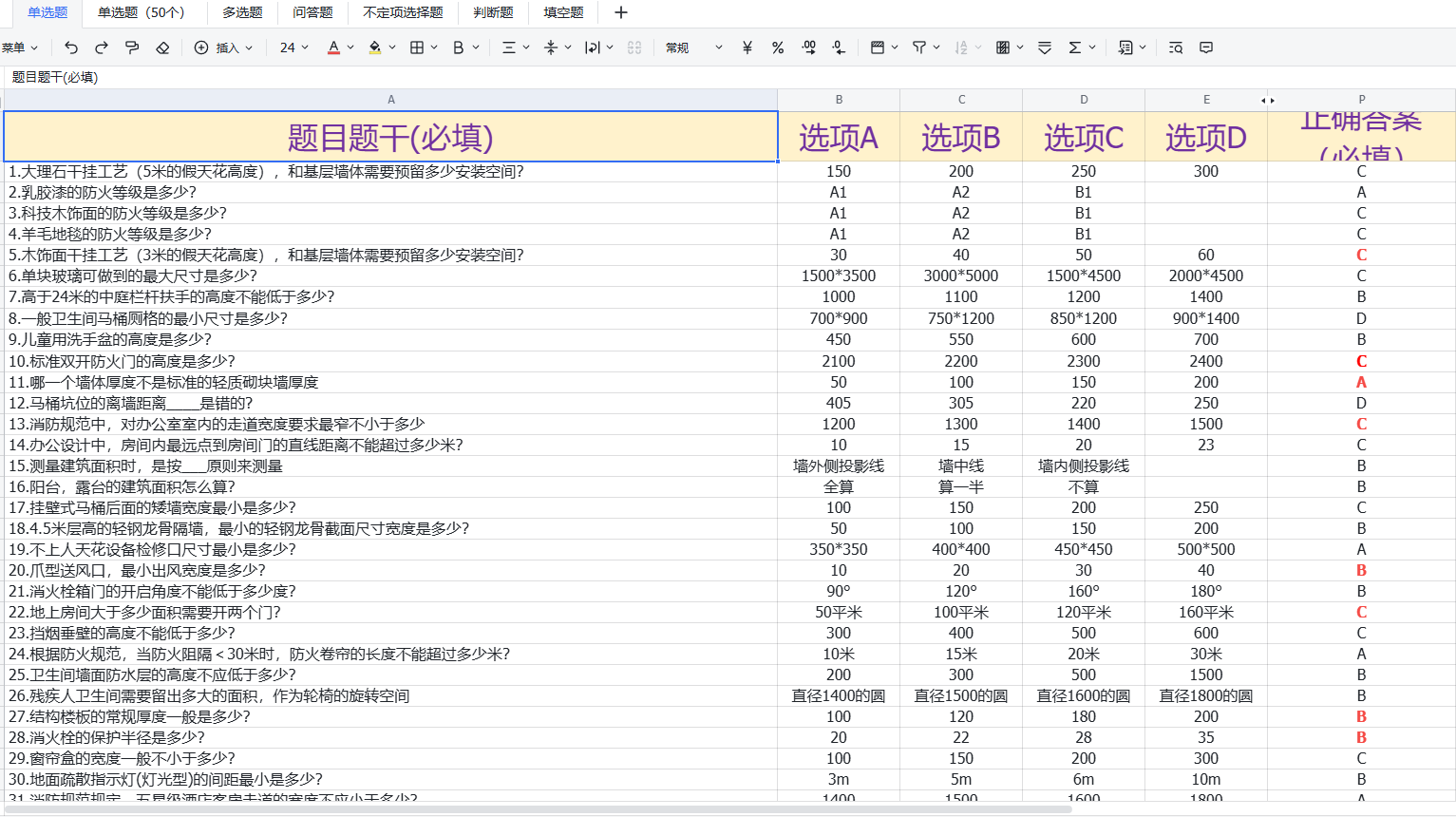This screenshot has width=1456, height=817.
Task: Switch to the 判断题 sheet tab
Action: 493,12
